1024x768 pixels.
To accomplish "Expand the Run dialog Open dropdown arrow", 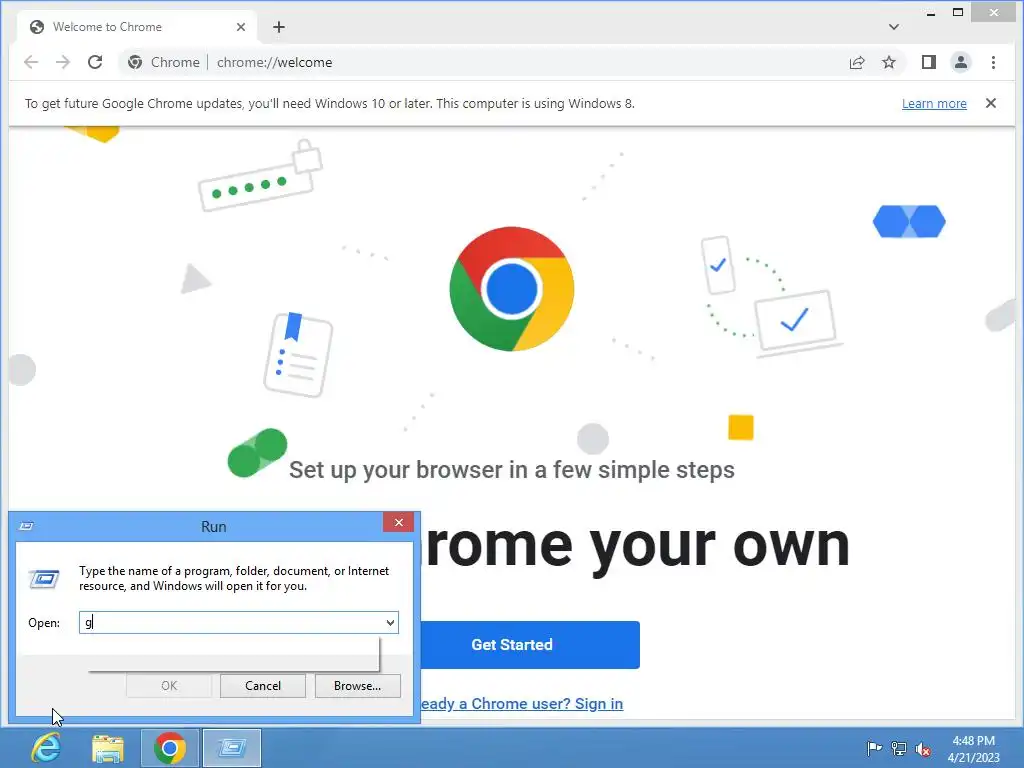I will click(391, 622).
